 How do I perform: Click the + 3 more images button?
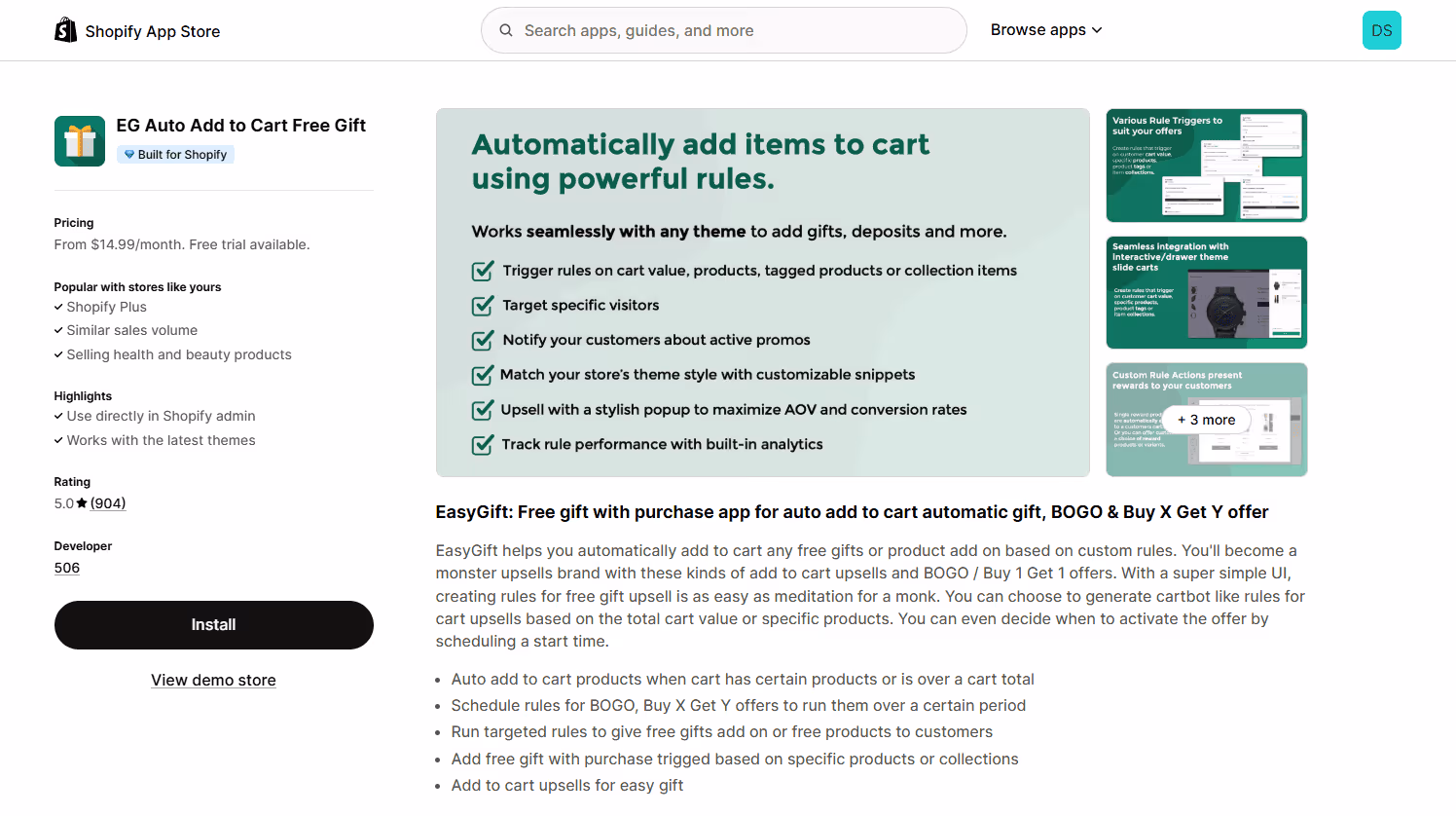[1207, 420]
